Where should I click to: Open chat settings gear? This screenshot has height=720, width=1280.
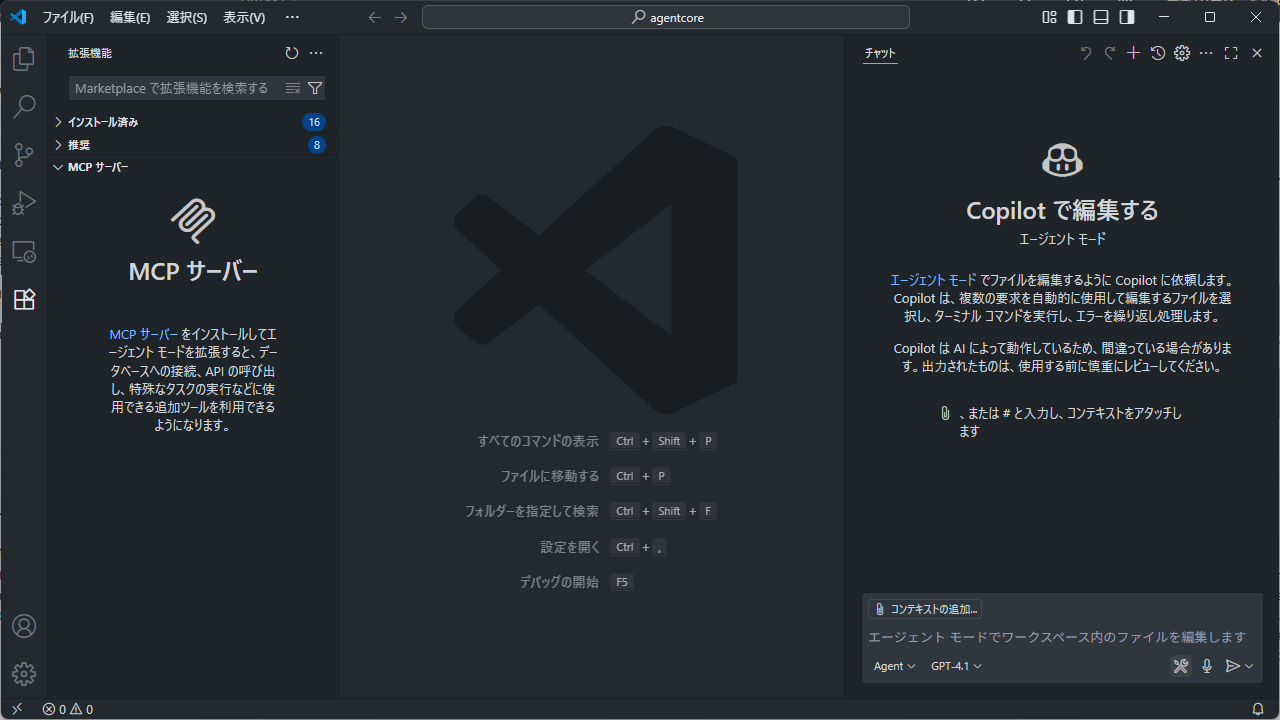tap(1182, 53)
